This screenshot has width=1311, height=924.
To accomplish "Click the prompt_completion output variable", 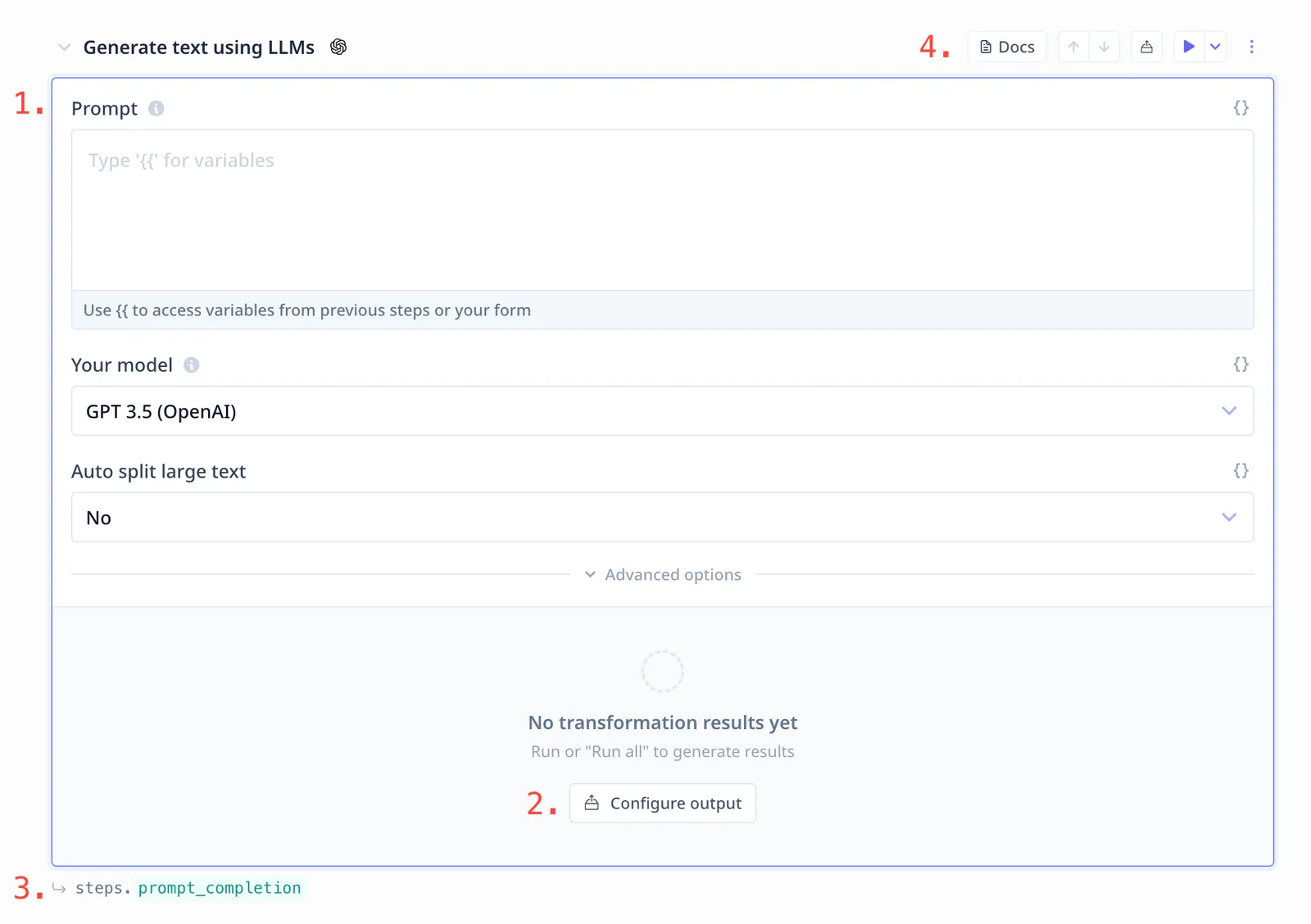I will point(220,888).
